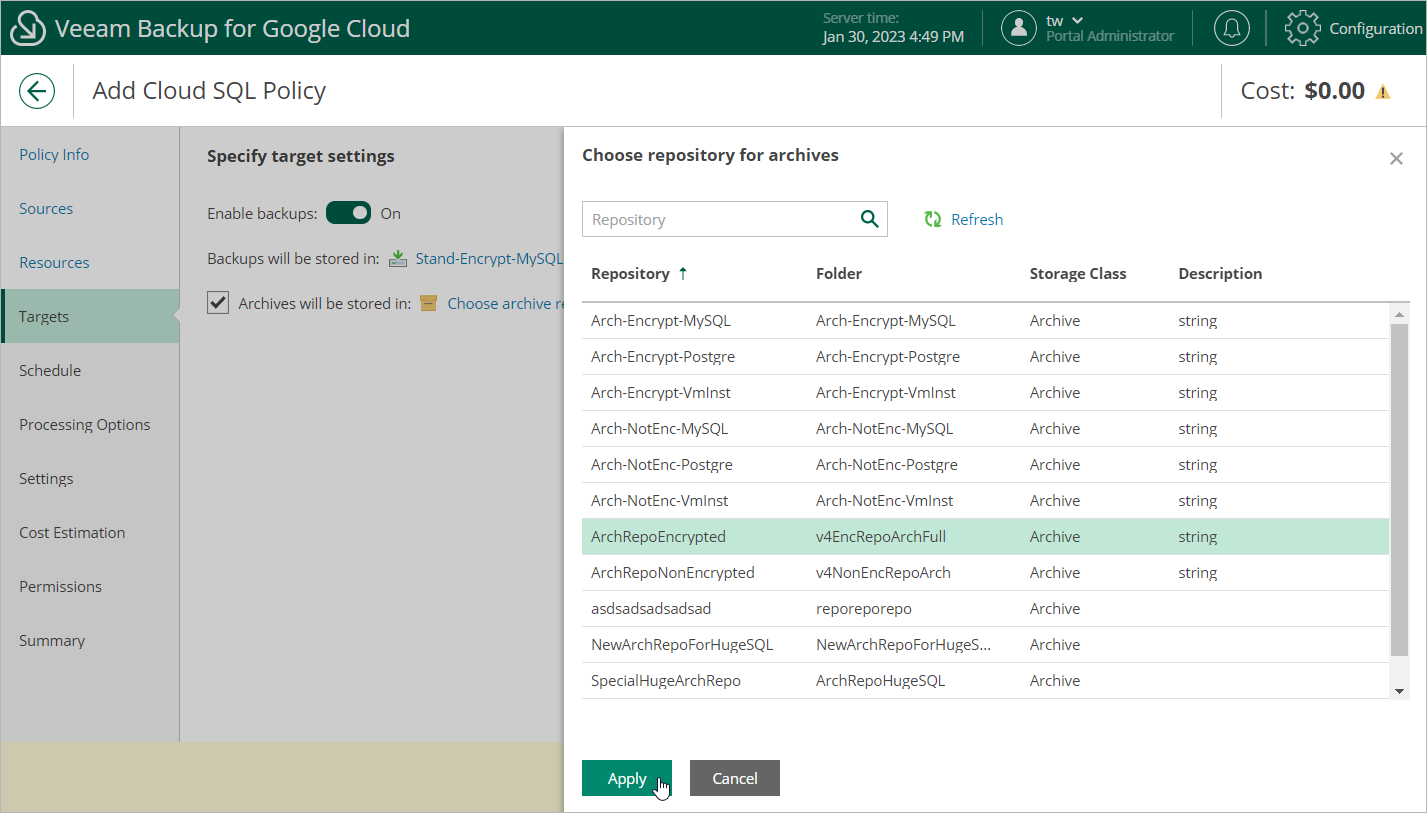
Task: Close the Choose repository dialog
Action: click(1396, 159)
